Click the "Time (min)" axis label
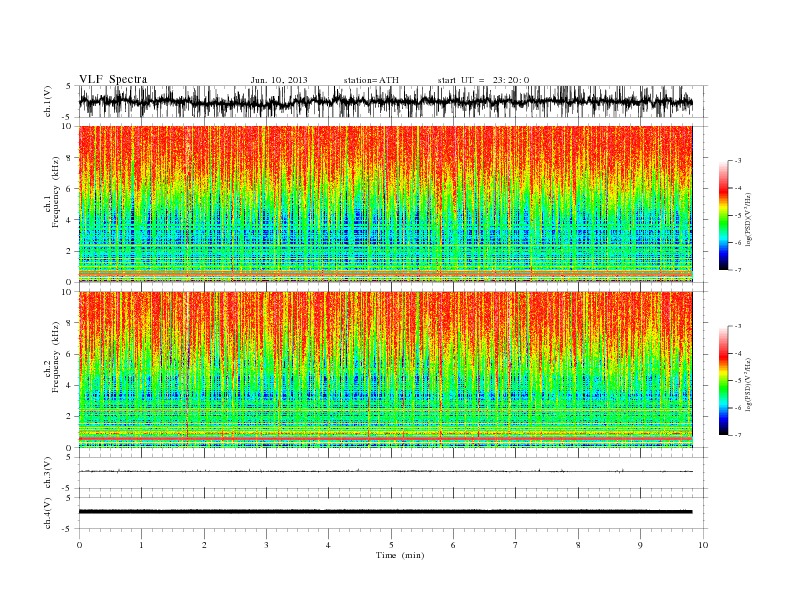The height and width of the screenshot is (612, 792). point(400,555)
